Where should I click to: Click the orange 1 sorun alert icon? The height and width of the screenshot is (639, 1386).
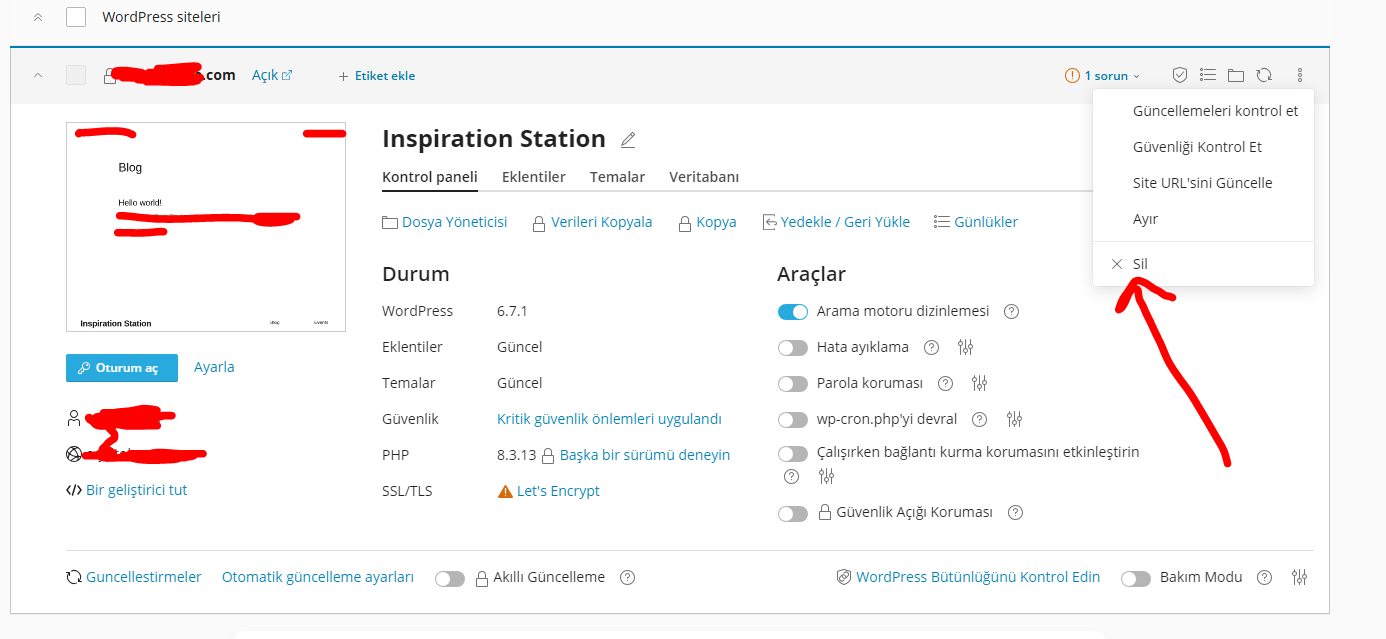[1072, 75]
